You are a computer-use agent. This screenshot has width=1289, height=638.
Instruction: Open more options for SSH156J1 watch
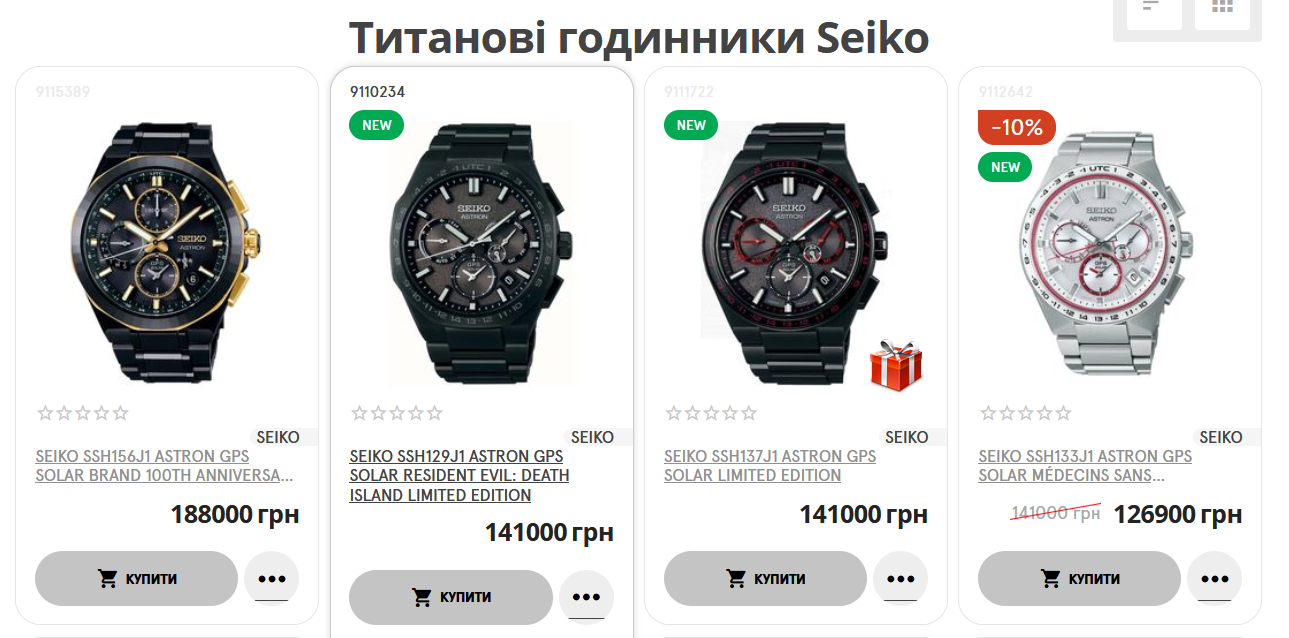pos(271,578)
